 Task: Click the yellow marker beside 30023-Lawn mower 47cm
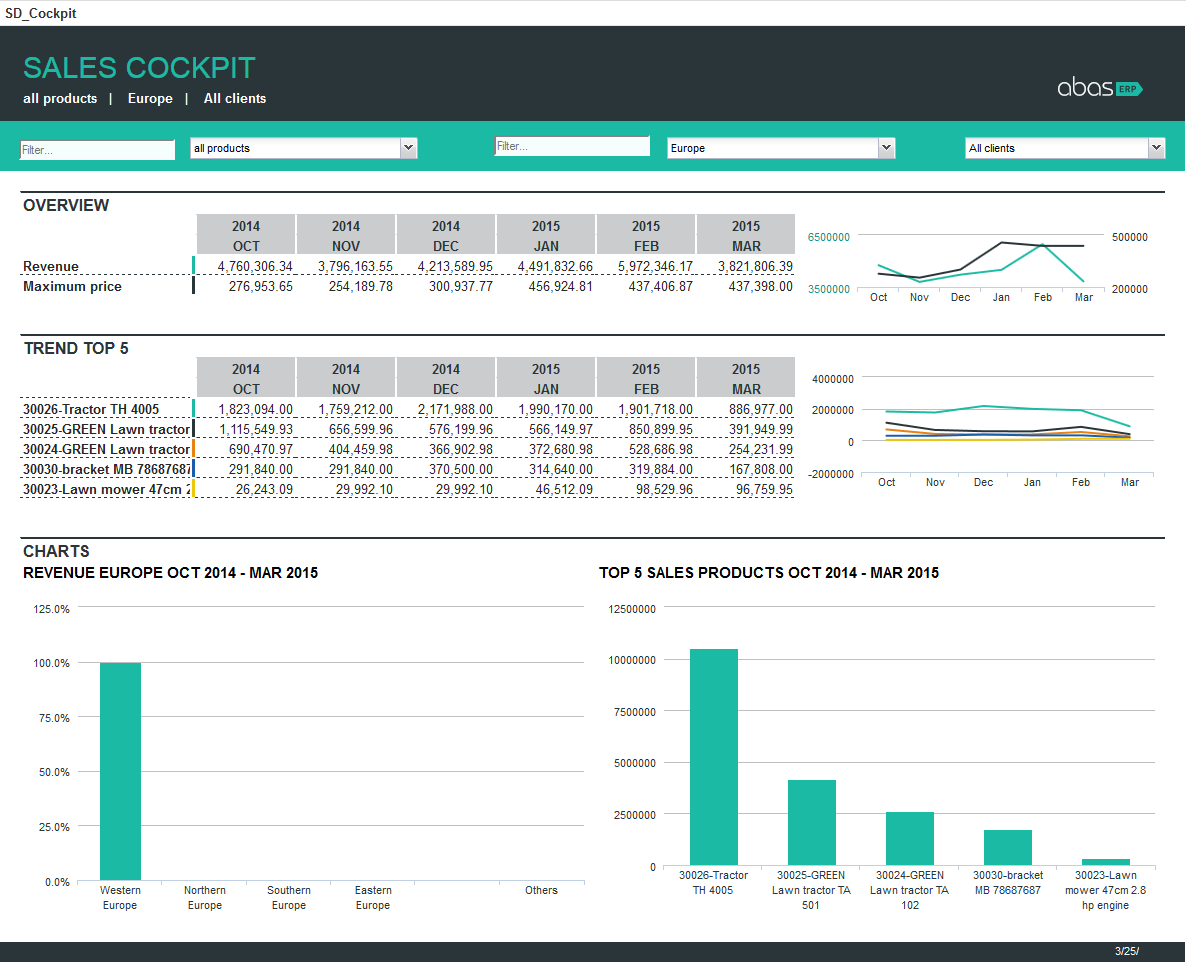192,489
